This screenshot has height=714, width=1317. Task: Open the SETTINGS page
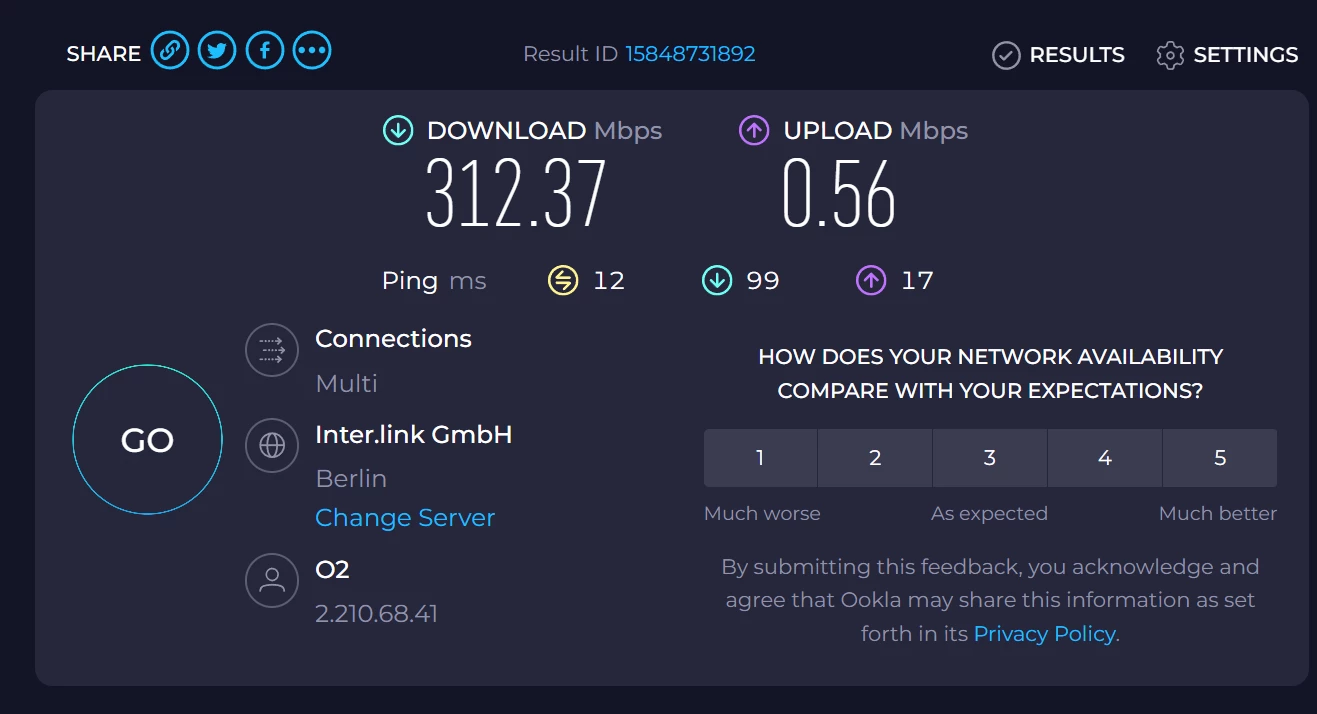pyautogui.click(x=1227, y=55)
